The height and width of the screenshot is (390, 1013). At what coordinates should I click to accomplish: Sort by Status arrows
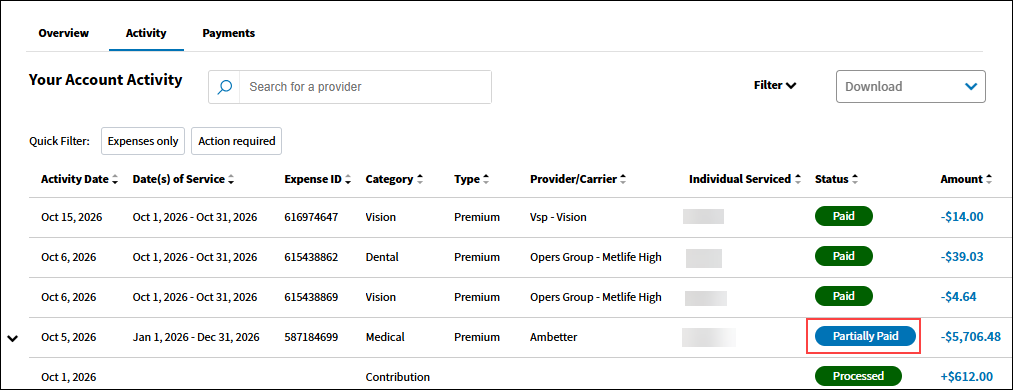[855, 180]
